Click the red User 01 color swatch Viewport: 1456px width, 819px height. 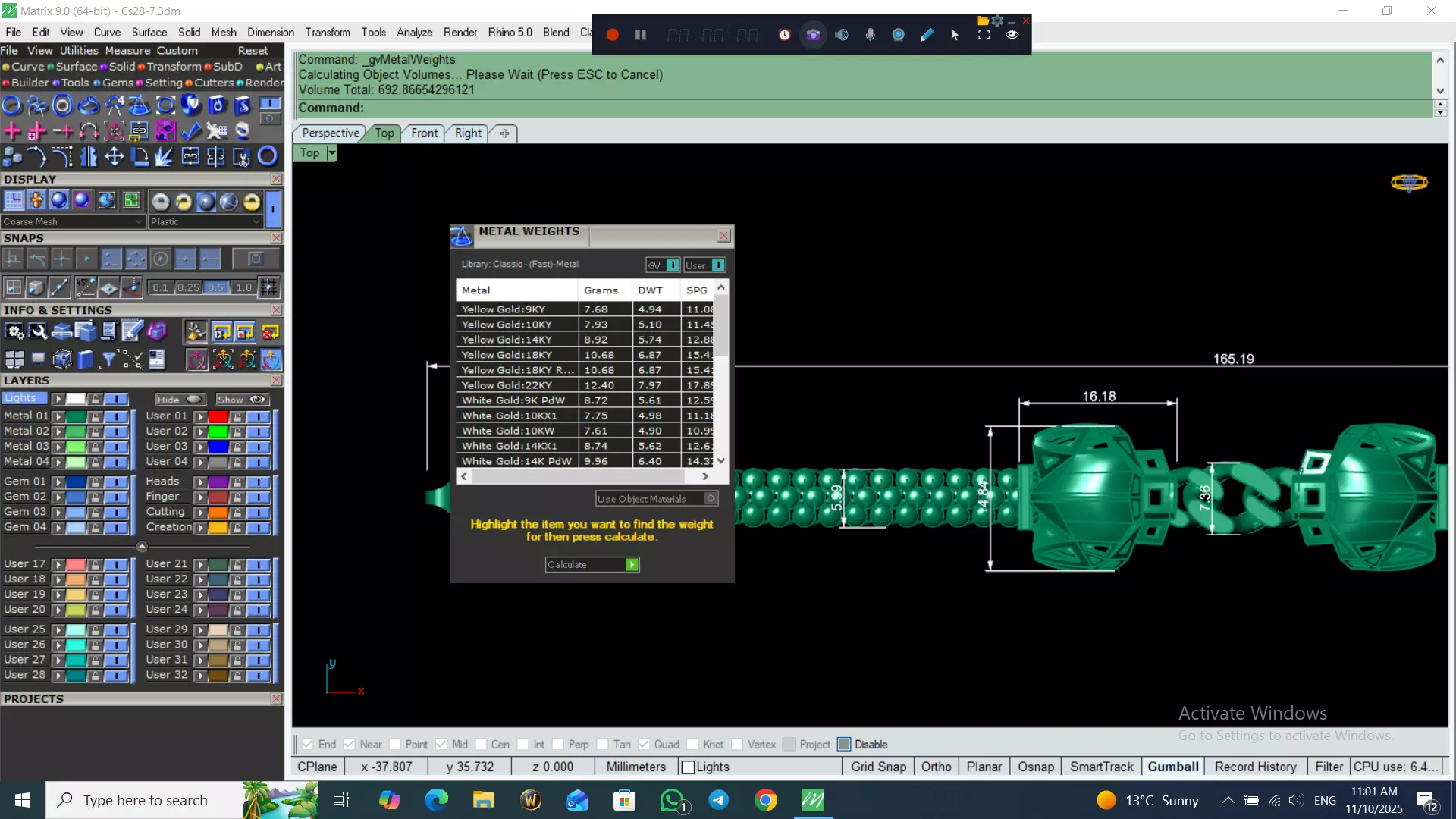click(x=218, y=416)
